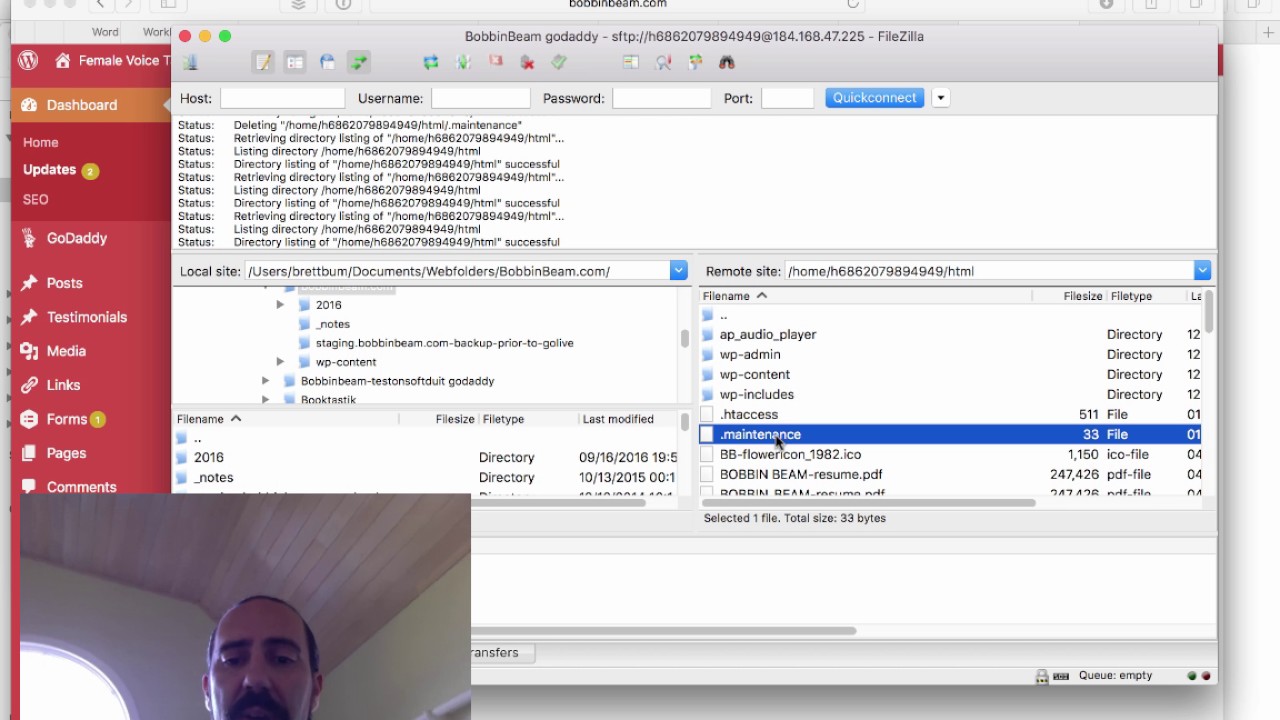This screenshot has height=720, width=1280.
Task: Click the ap_audio_player folder icon
Action: (708, 335)
